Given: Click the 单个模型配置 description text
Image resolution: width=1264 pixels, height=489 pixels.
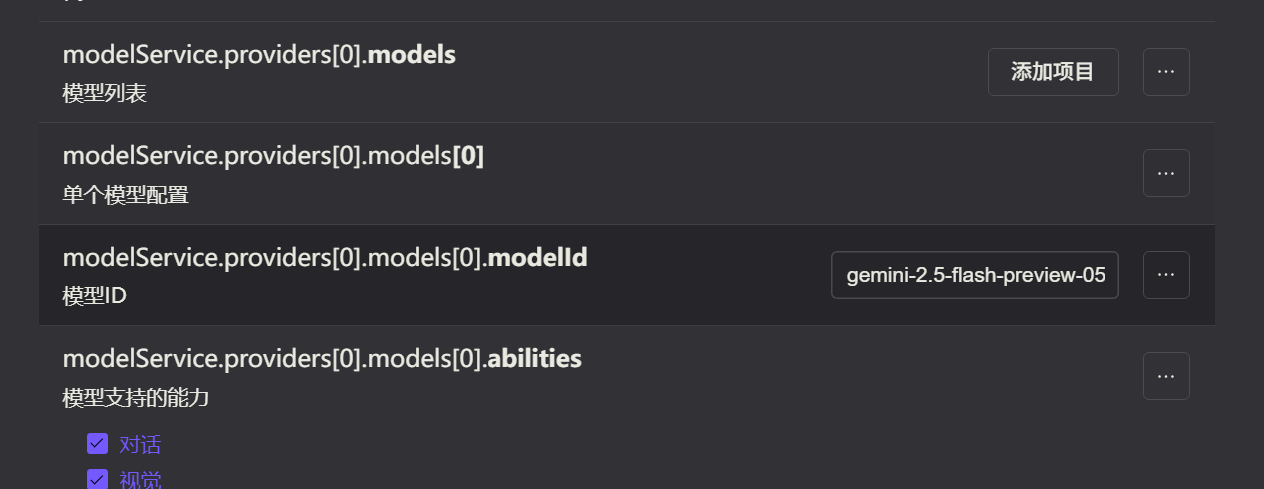Looking at the screenshot, I should pos(125,195).
